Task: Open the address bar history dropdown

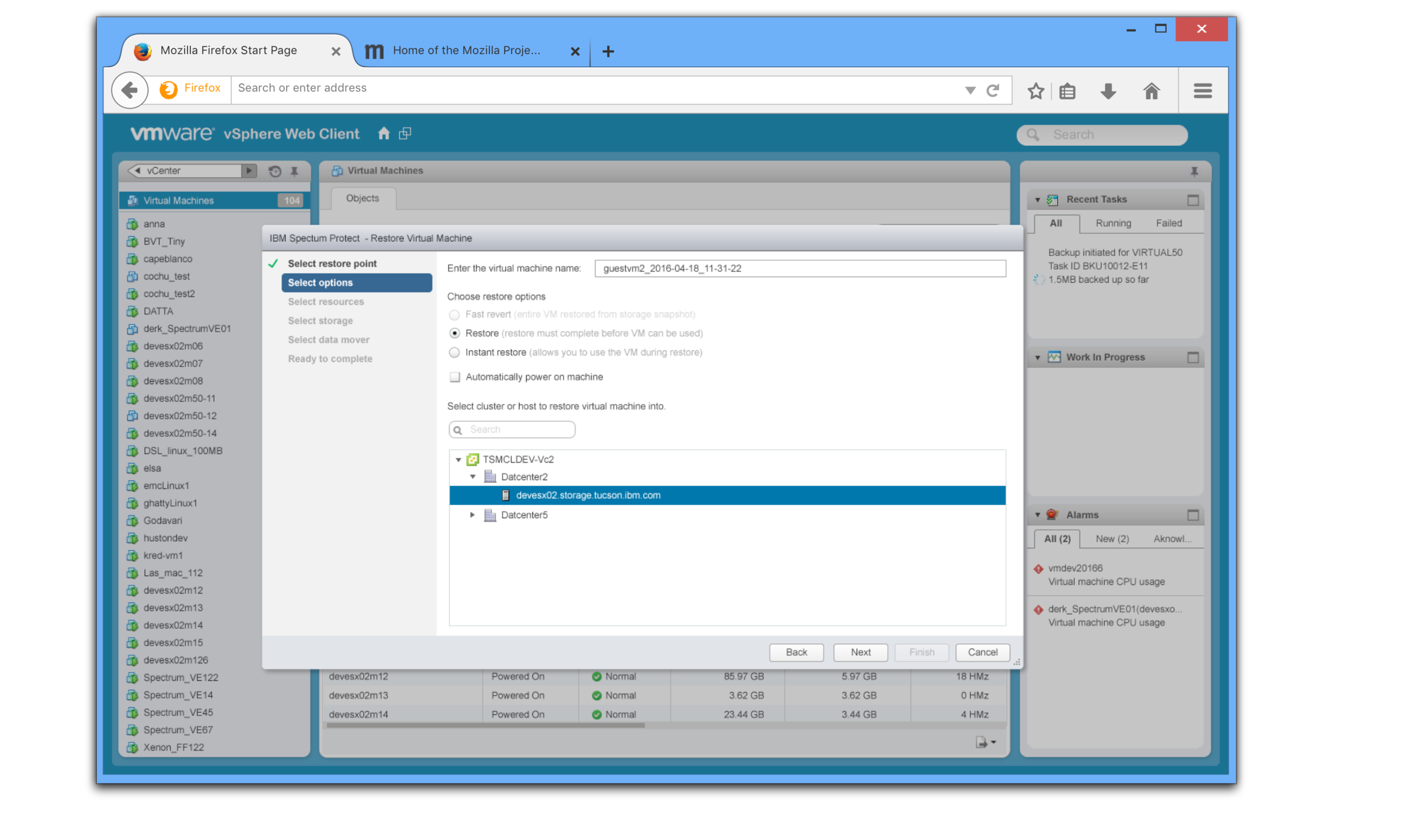Action: click(970, 91)
